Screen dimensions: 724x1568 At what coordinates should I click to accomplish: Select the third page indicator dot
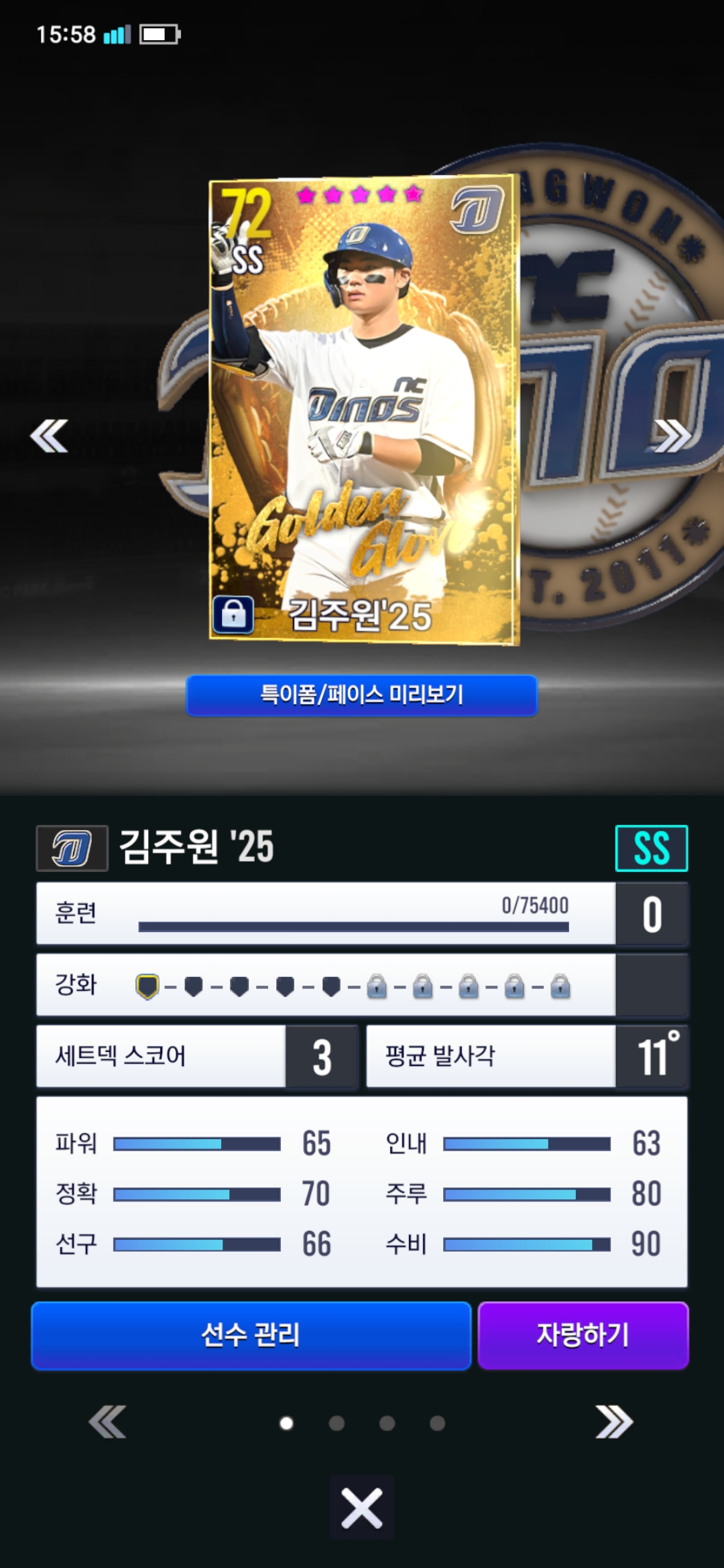tap(387, 1423)
